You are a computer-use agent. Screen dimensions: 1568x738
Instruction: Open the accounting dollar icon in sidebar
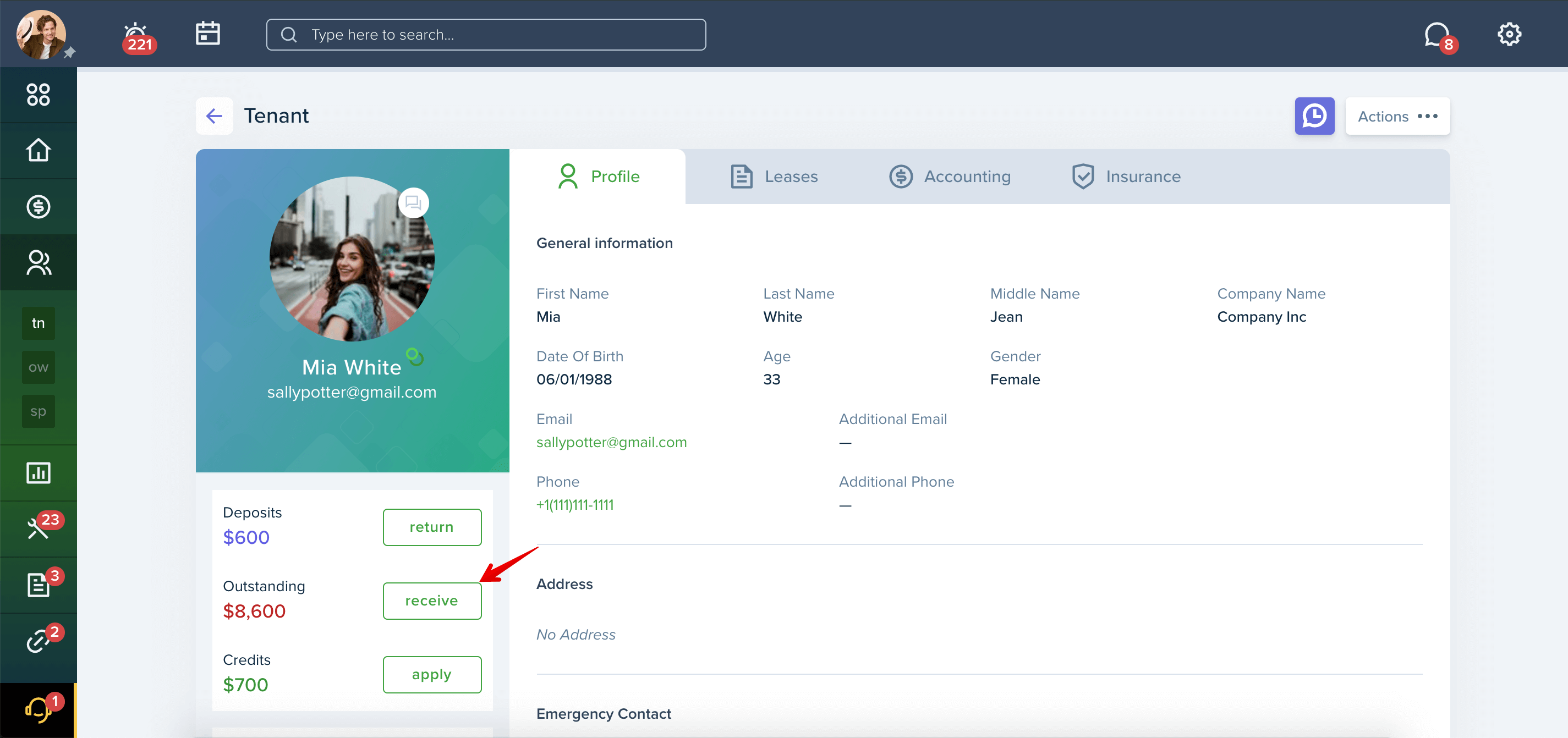[39, 207]
